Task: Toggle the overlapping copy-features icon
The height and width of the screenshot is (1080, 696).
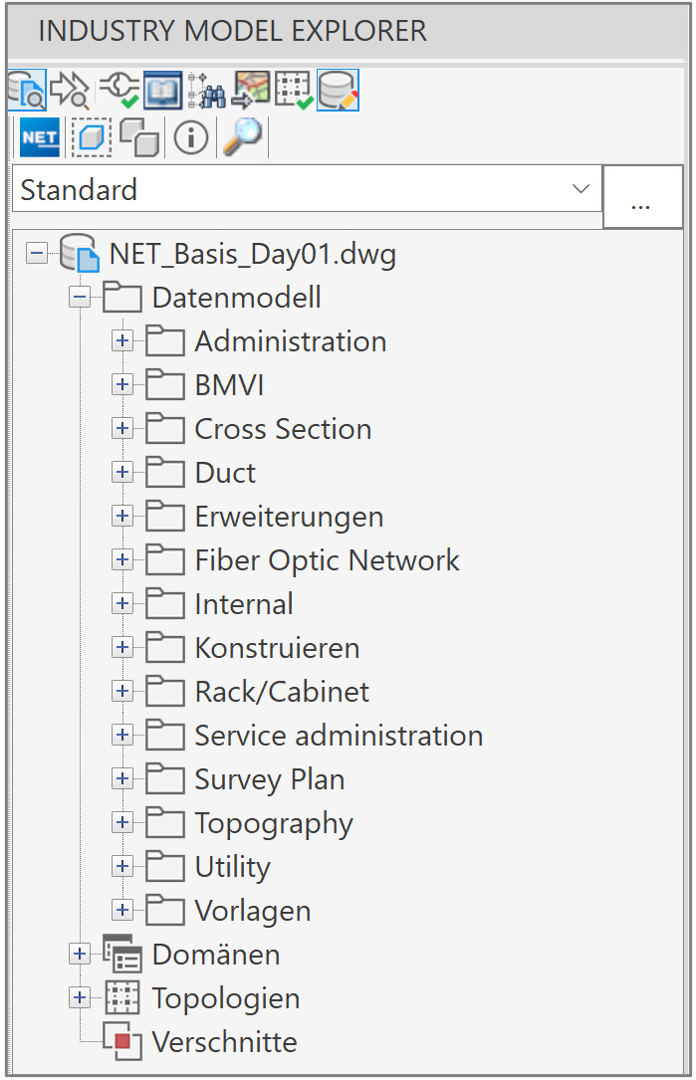Action: (139, 137)
